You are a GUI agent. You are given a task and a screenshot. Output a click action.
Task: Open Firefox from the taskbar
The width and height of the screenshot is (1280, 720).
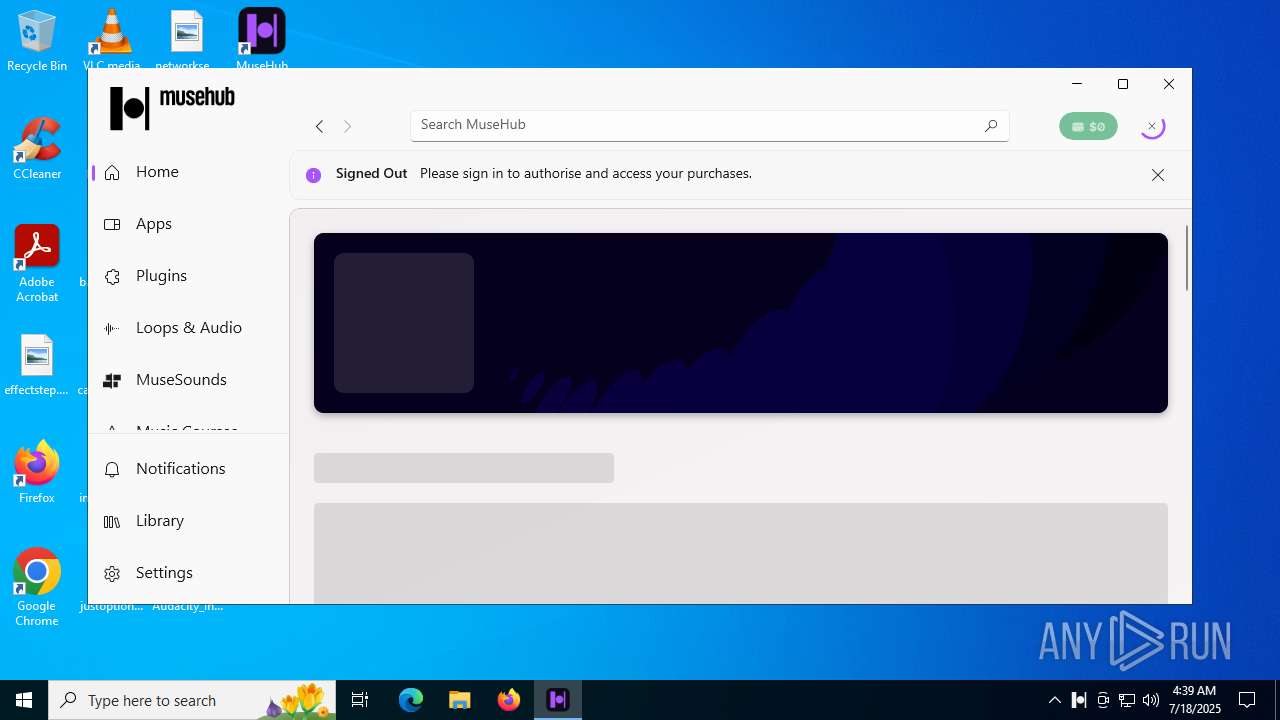click(509, 700)
